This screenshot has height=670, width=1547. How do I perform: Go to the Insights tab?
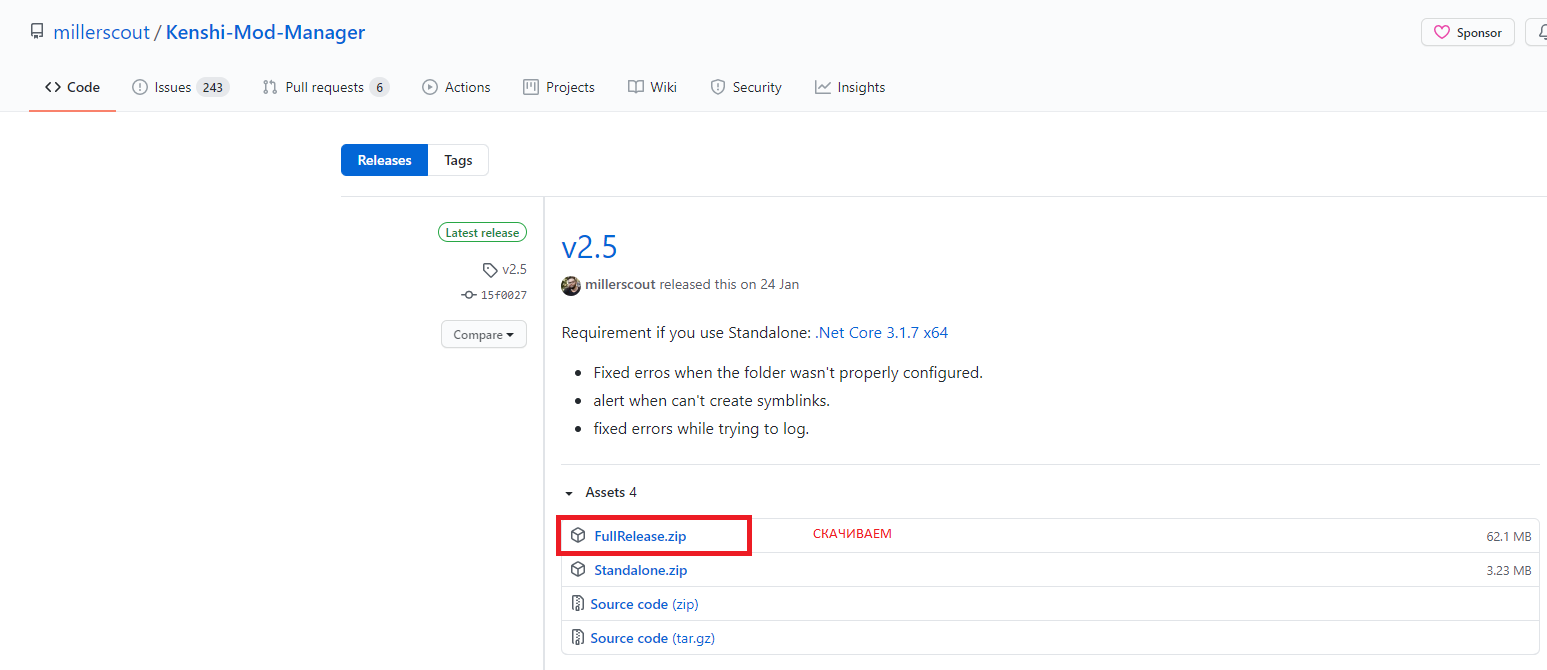(850, 87)
